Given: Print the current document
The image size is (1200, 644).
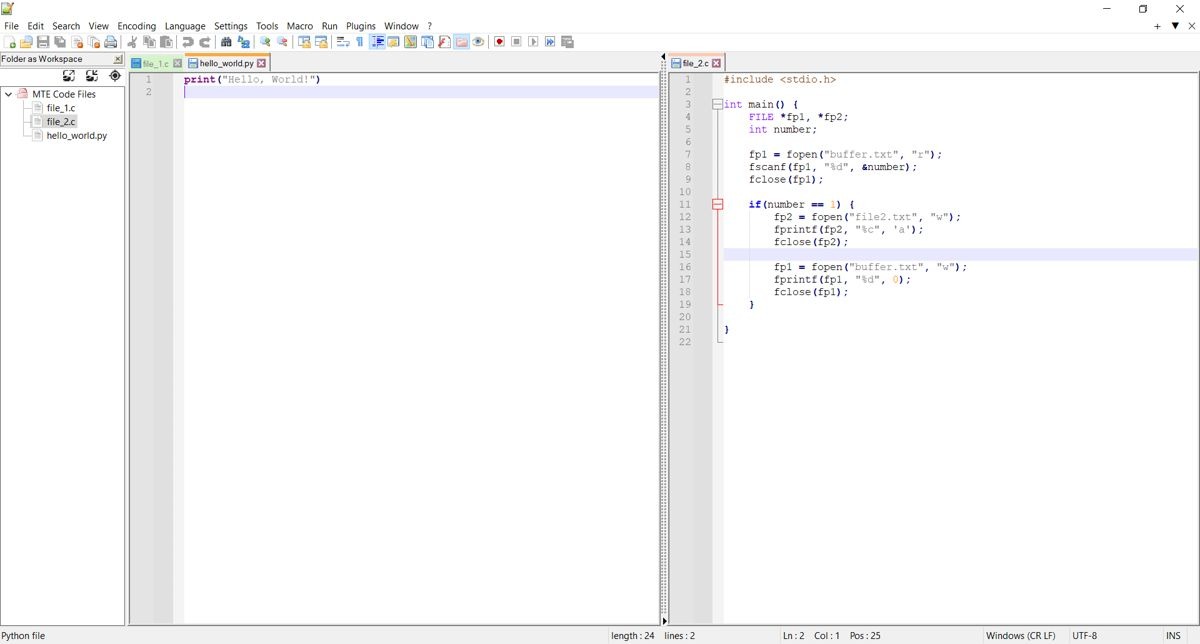Looking at the screenshot, I should pos(109,41).
